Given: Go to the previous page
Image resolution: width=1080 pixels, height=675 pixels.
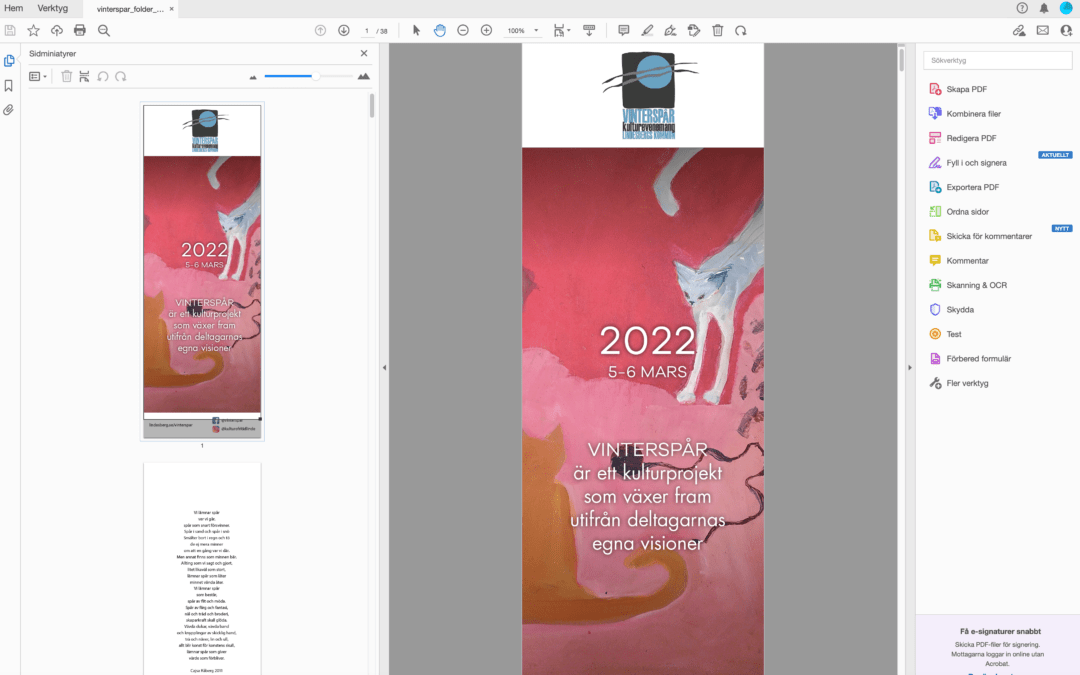Looking at the screenshot, I should 320,30.
